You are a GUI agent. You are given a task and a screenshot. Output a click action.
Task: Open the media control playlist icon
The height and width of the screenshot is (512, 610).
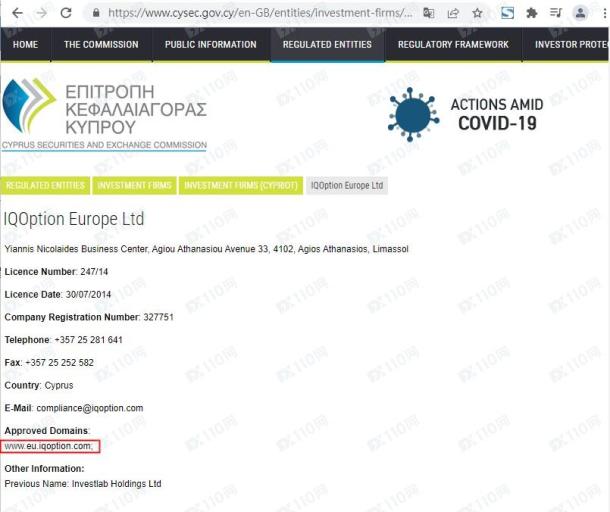pos(556,13)
